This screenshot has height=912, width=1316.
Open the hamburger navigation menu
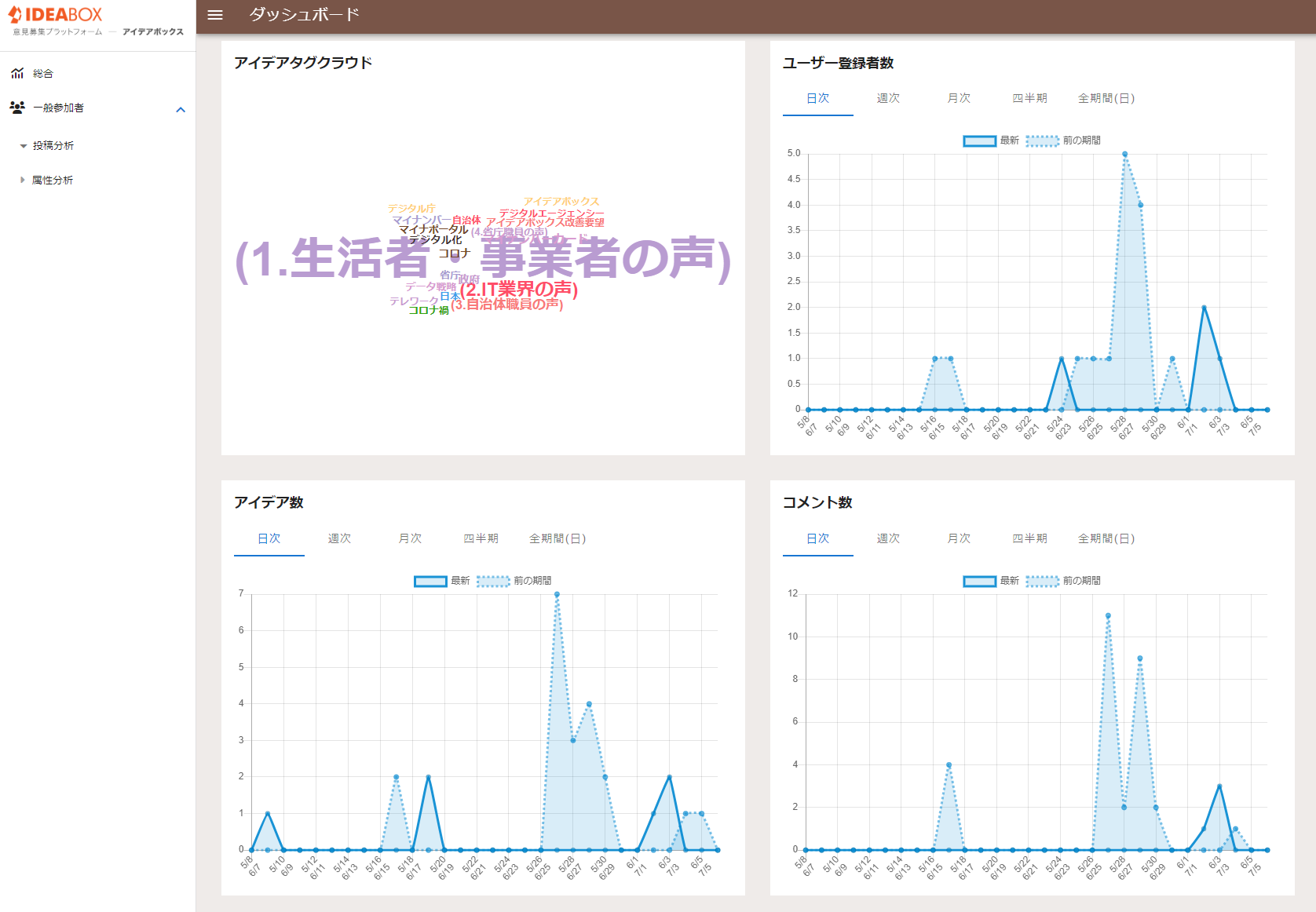[215, 15]
